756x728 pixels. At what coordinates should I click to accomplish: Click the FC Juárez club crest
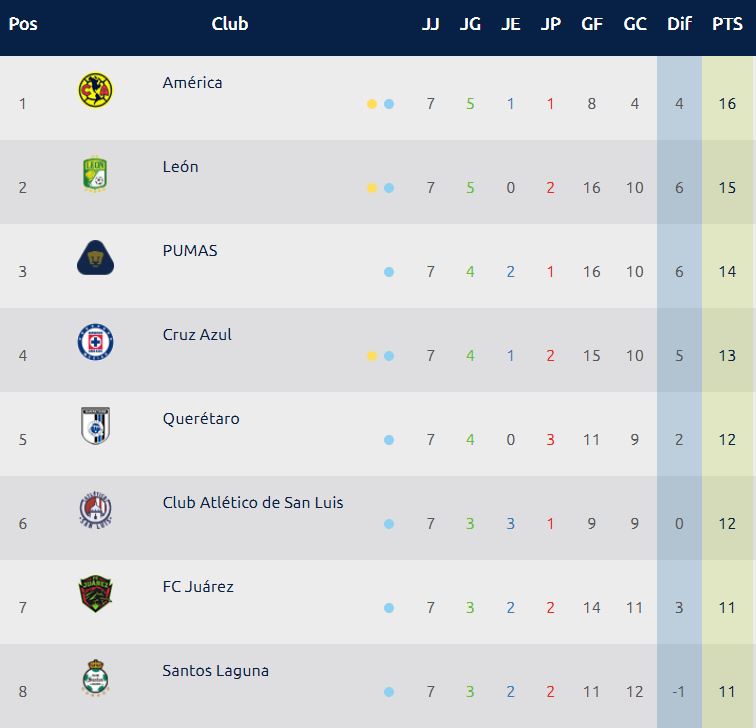pos(95,593)
